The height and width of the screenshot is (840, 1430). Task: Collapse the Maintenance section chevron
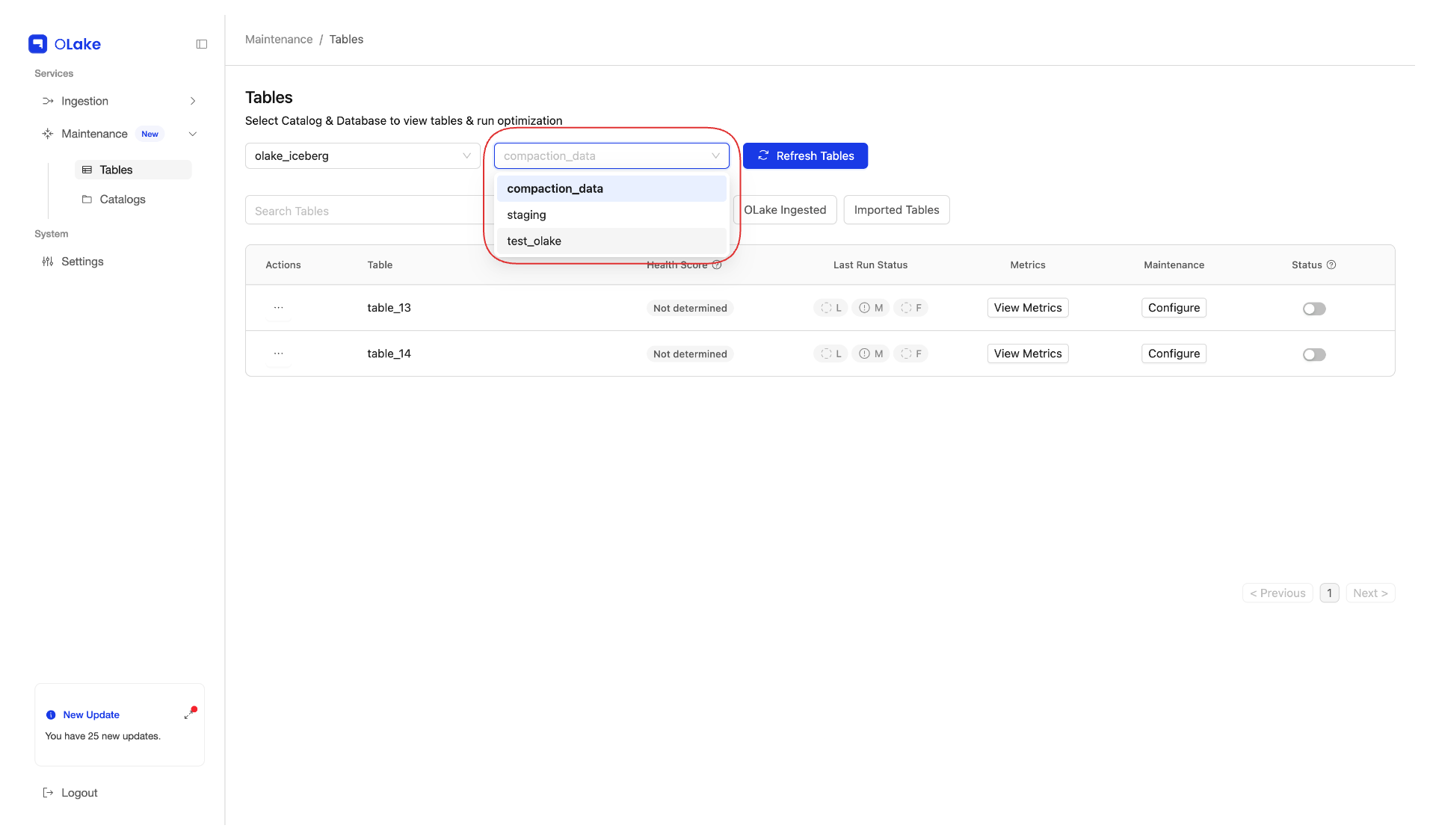[x=193, y=134]
